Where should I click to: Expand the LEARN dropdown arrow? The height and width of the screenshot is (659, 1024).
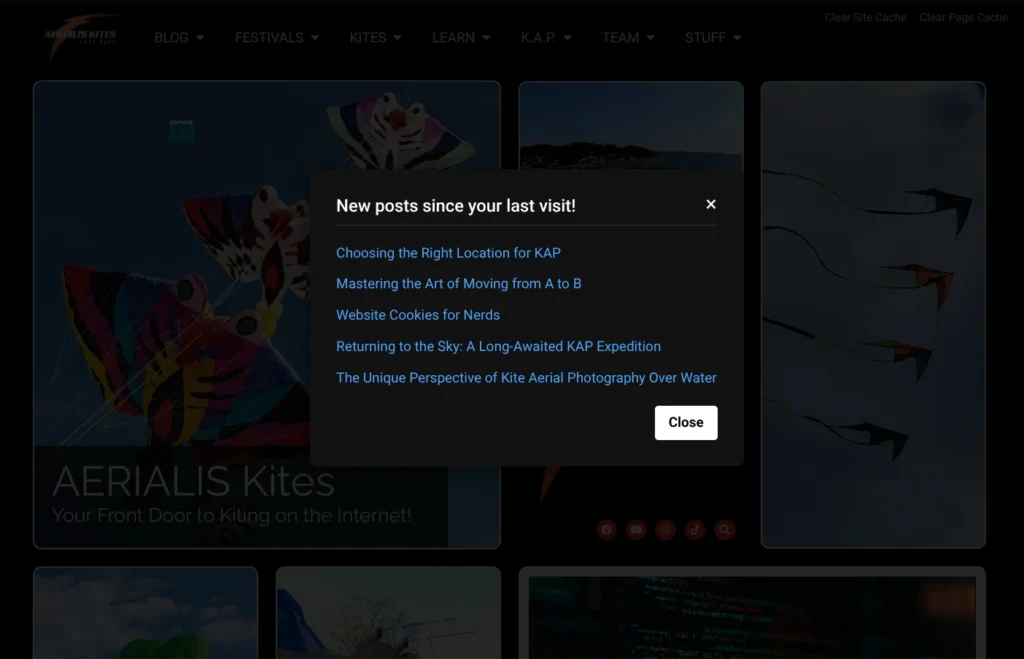(486, 38)
